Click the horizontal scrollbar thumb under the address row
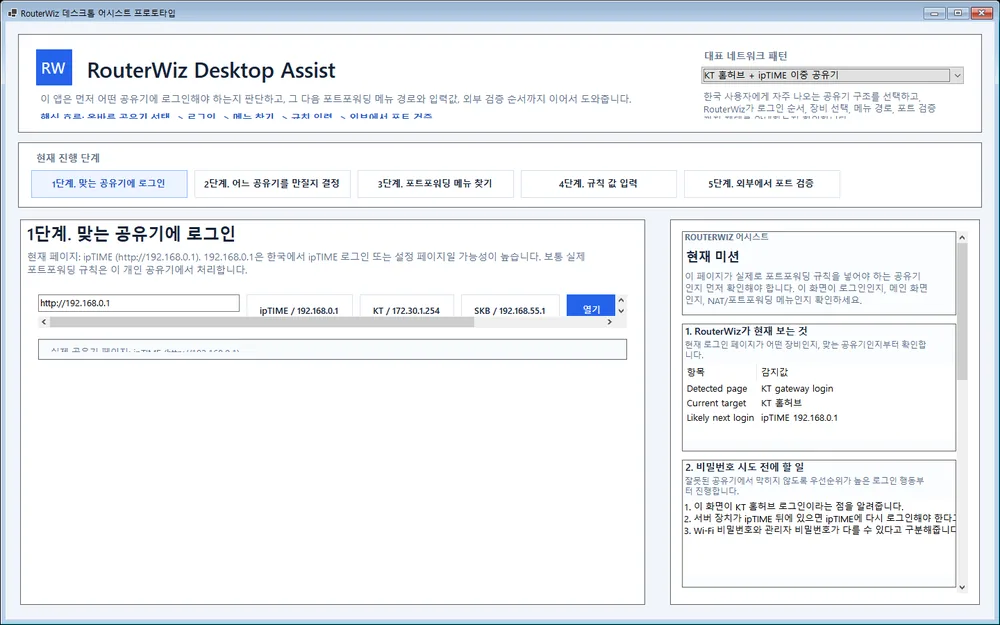 pos(262,322)
